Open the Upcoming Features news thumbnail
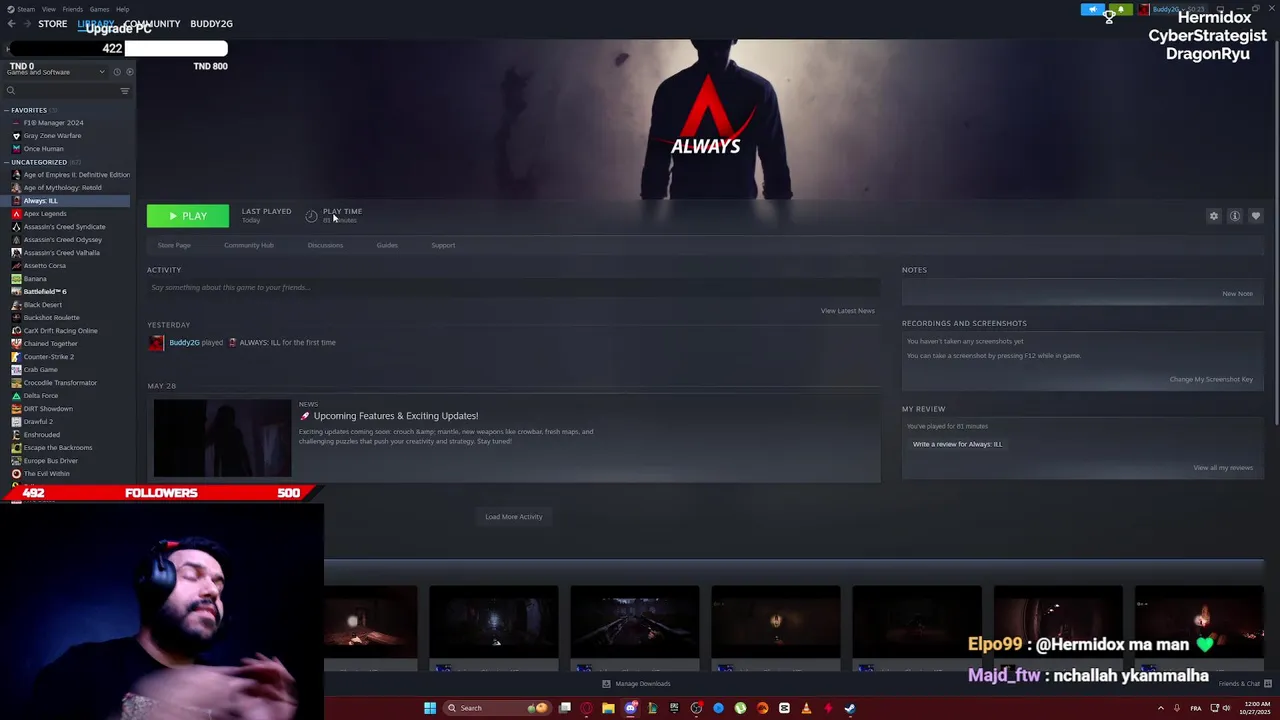The height and width of the screenshot is (720, 1280). 222,438
